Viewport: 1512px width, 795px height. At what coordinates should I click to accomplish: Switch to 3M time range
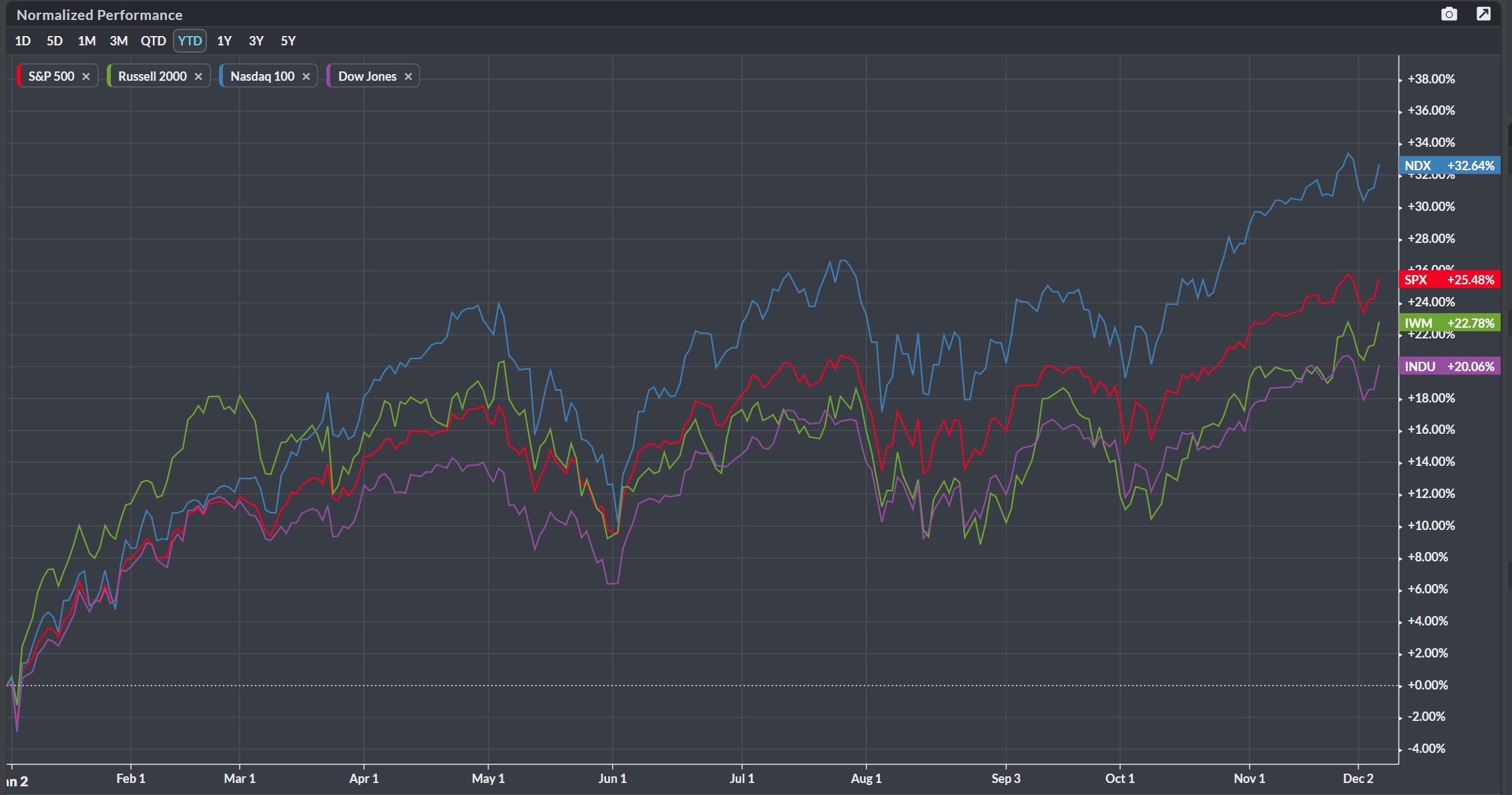click(119, 41)
